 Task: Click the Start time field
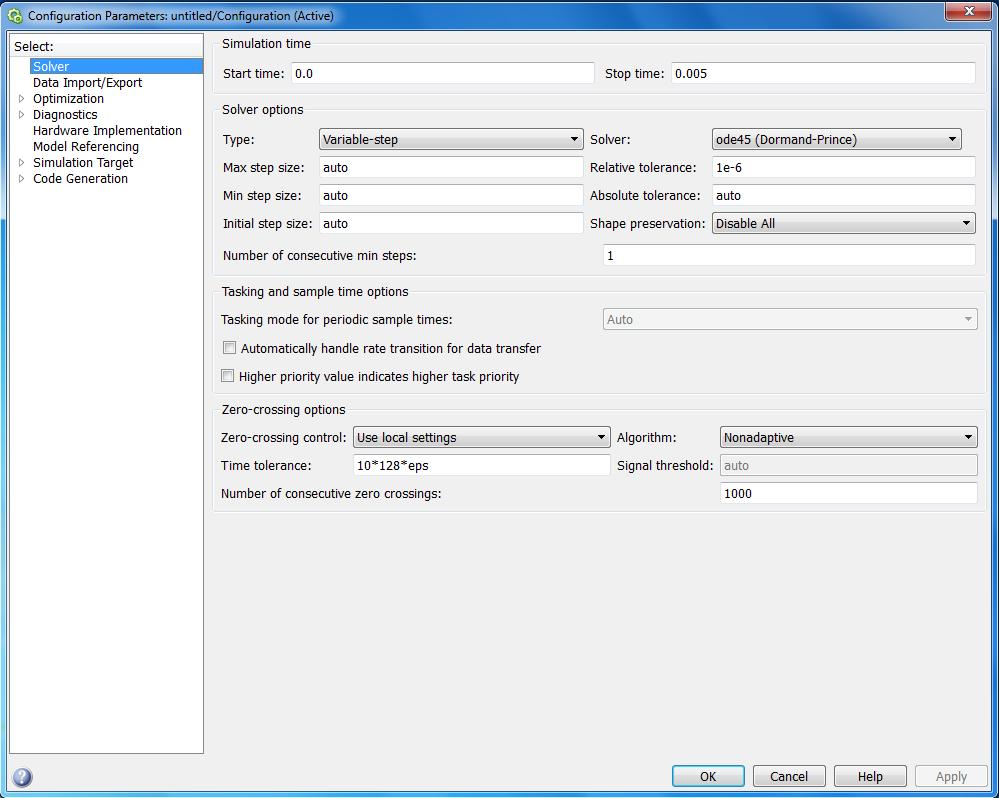click(x=443, y=73)
